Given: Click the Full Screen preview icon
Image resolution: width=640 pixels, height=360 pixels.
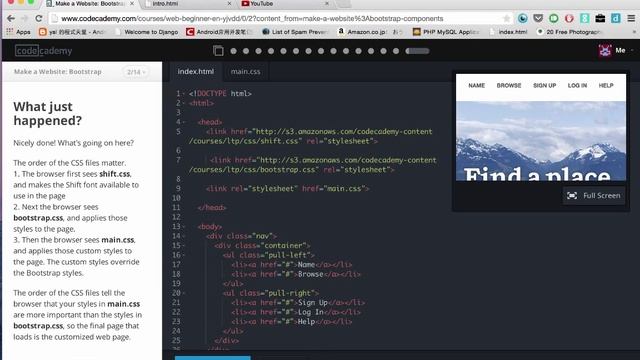Looking at the screenshot, I should [x=572, y=196].
